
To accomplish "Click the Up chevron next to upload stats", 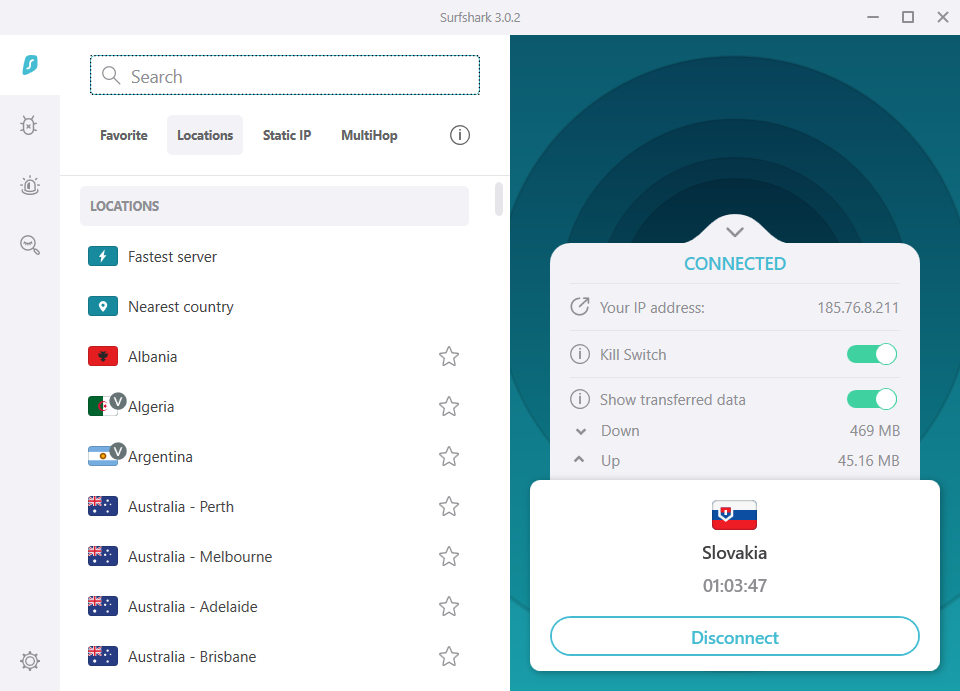I will pos(580,461).
